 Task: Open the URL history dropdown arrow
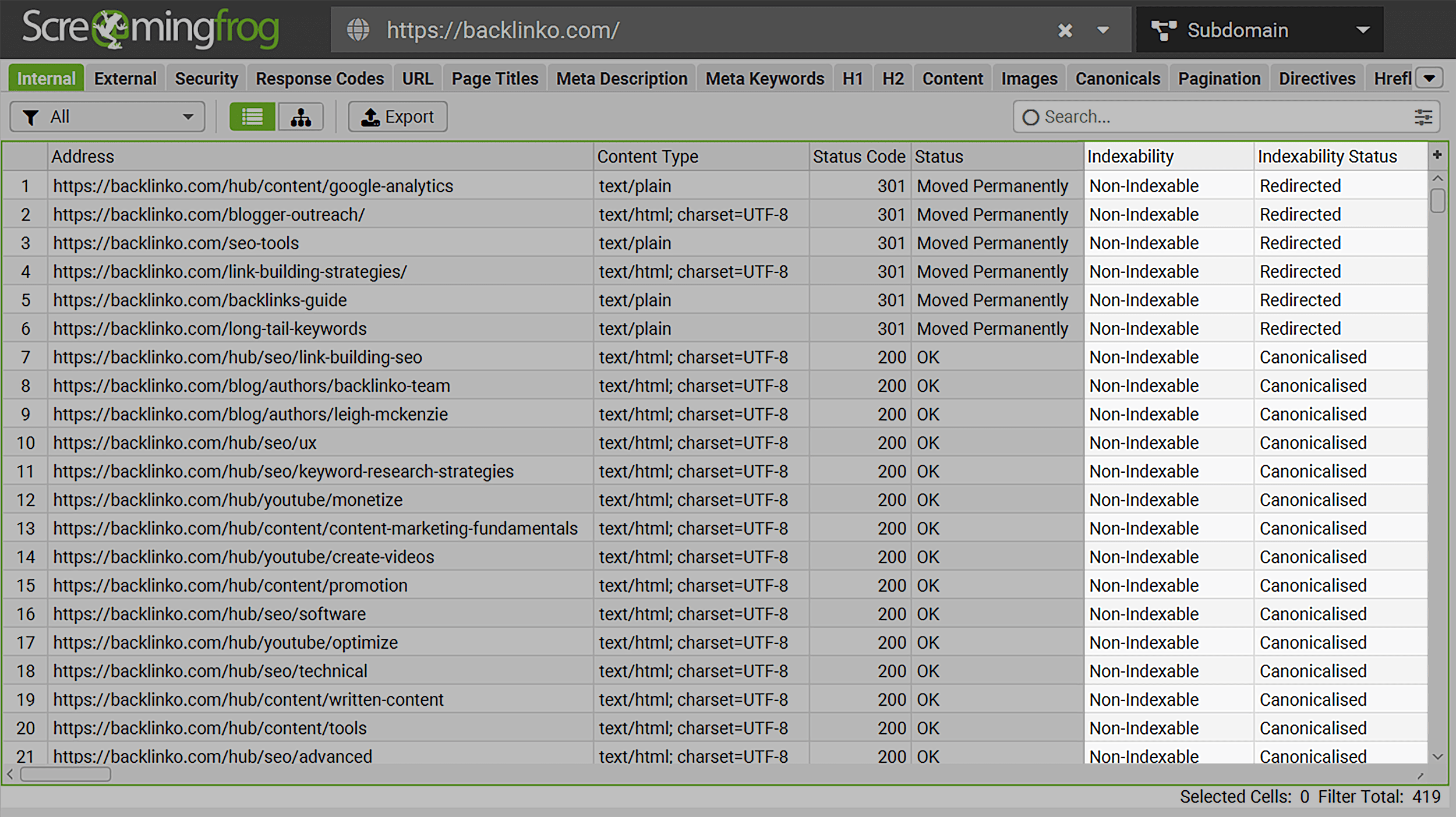click(1102, 30)
